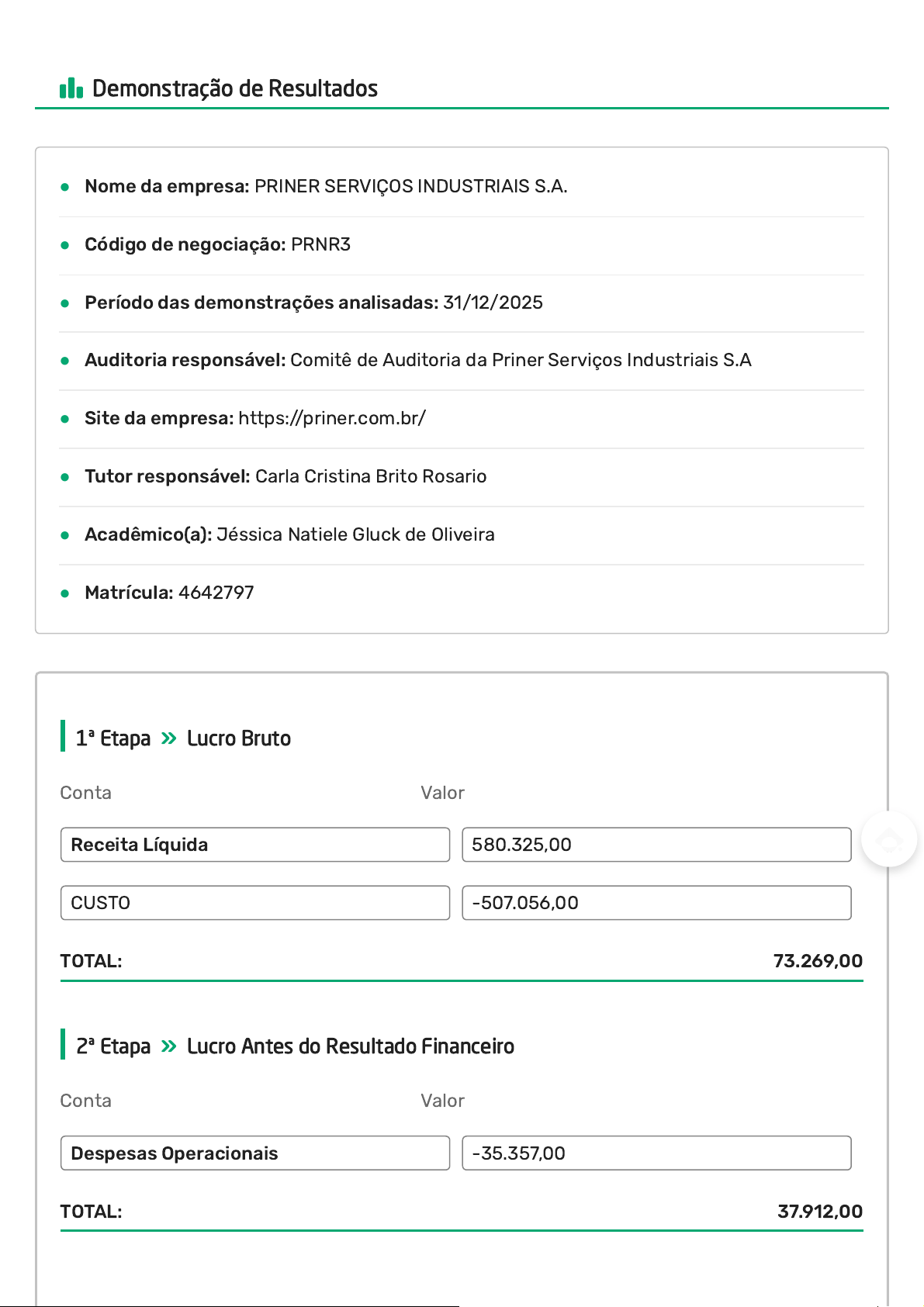Click the PRNR3 trading code text

(320, 245)
